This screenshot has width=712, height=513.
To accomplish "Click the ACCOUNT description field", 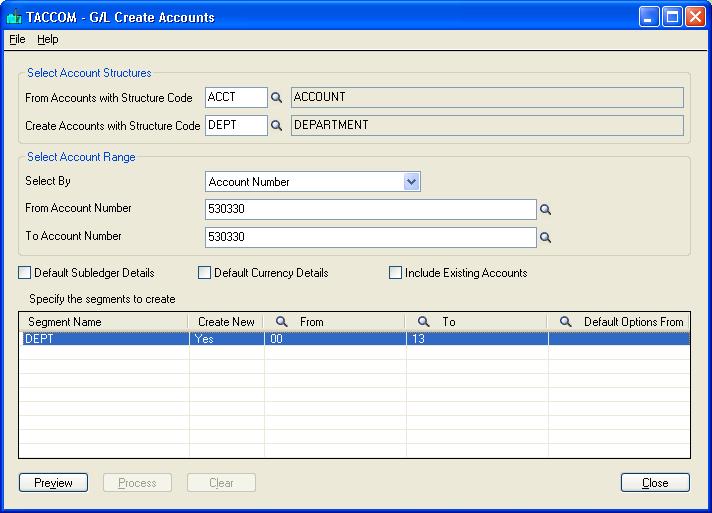I will pos(487,97).
